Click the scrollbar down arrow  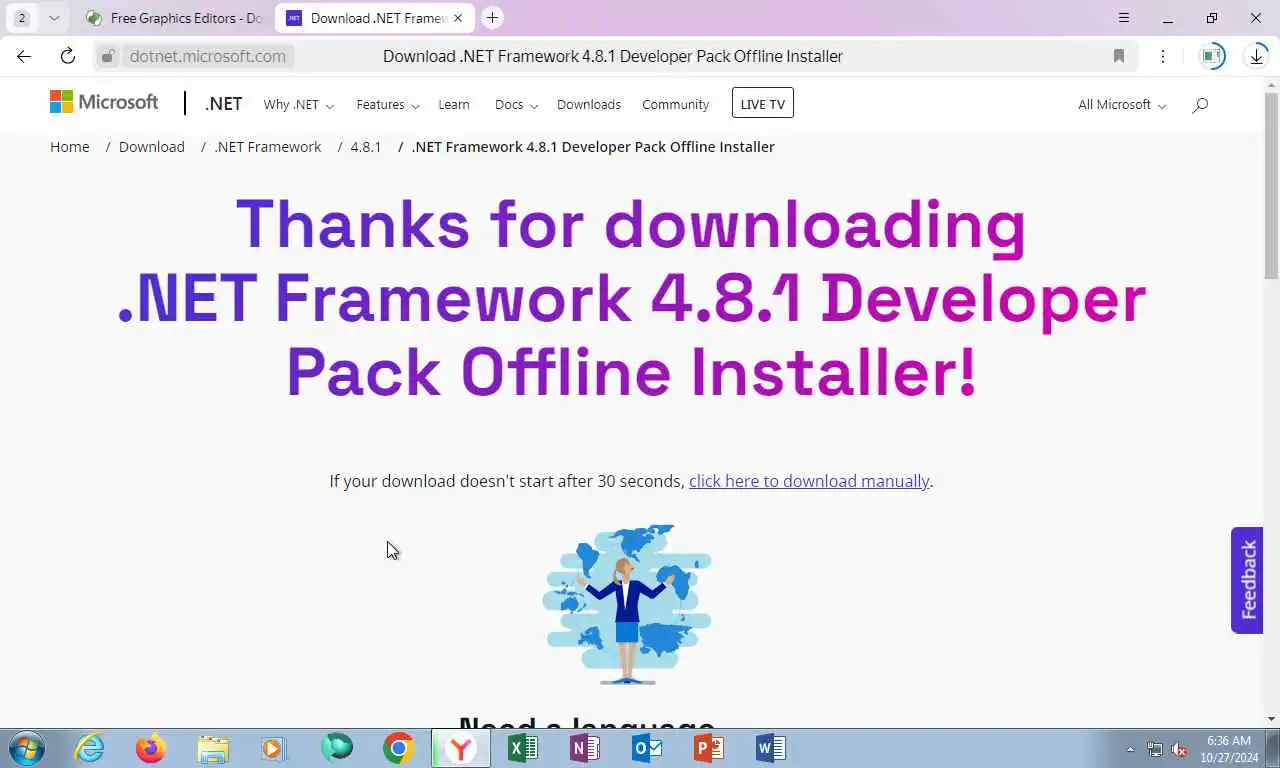pyautogui.click(x=1271, y=718)
